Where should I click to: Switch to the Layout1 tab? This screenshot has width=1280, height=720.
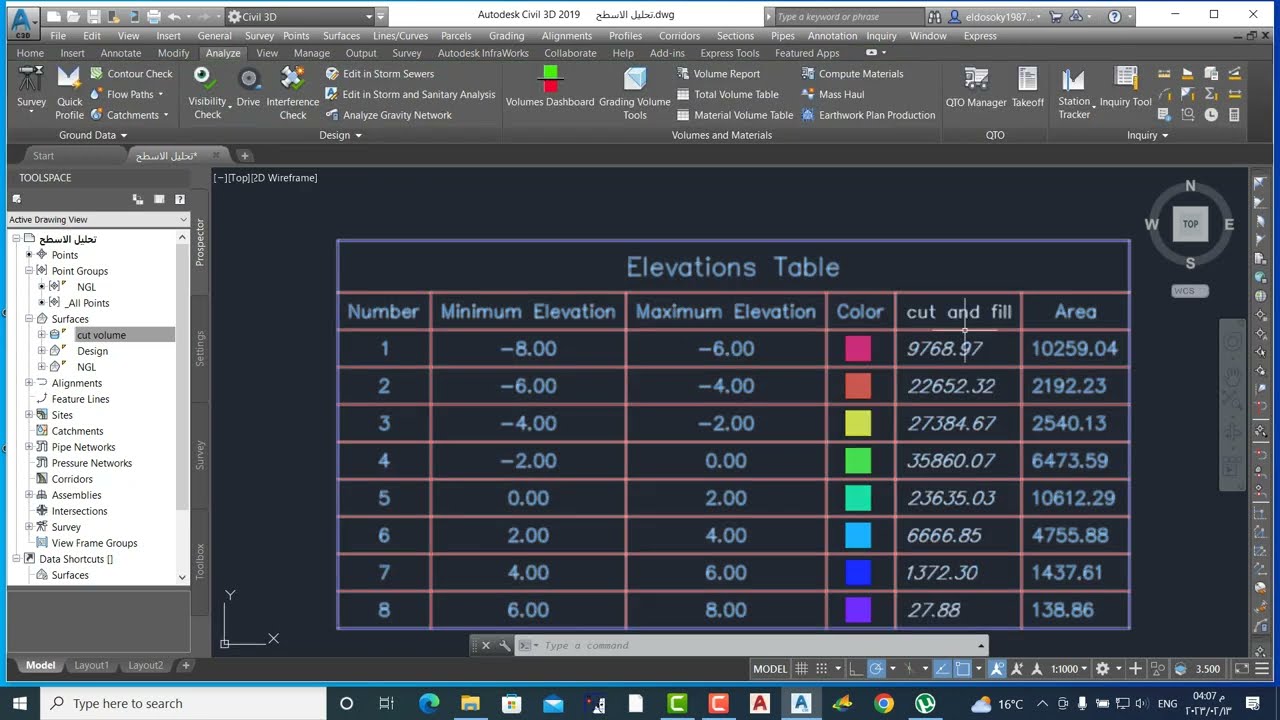[x=91, y=665]
